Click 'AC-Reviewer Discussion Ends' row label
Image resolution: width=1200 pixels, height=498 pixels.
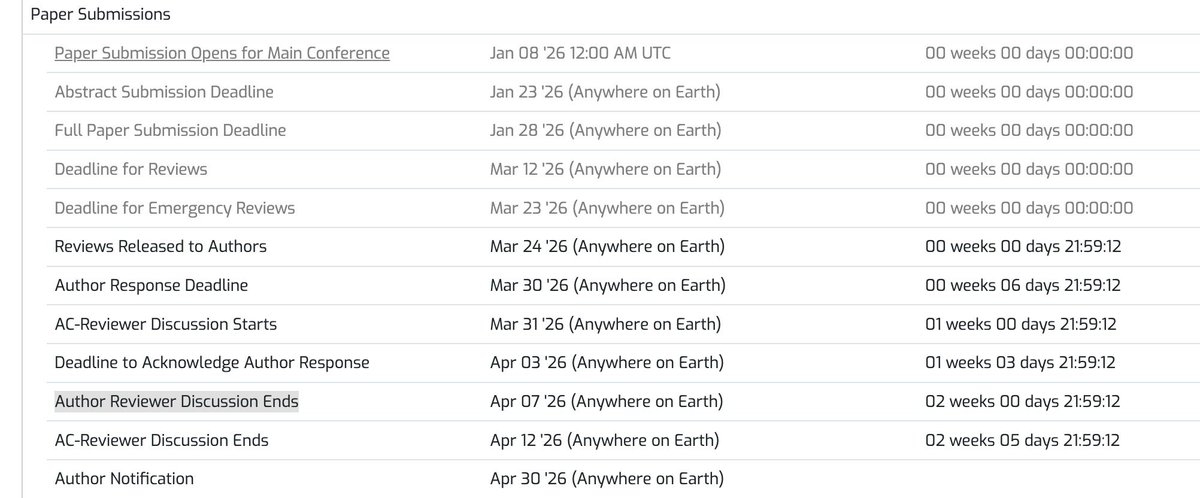162,440
